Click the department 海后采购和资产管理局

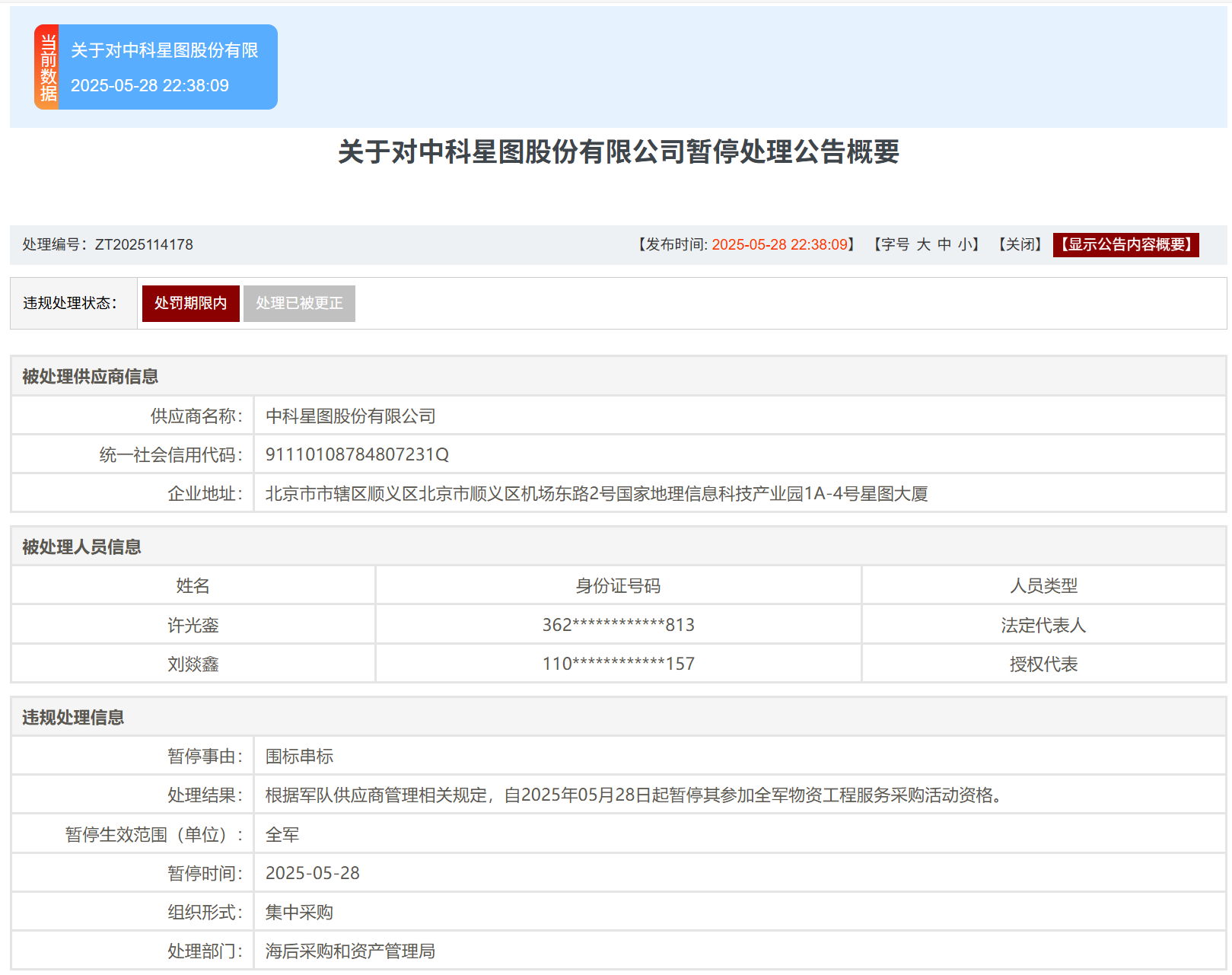point(350,951)
